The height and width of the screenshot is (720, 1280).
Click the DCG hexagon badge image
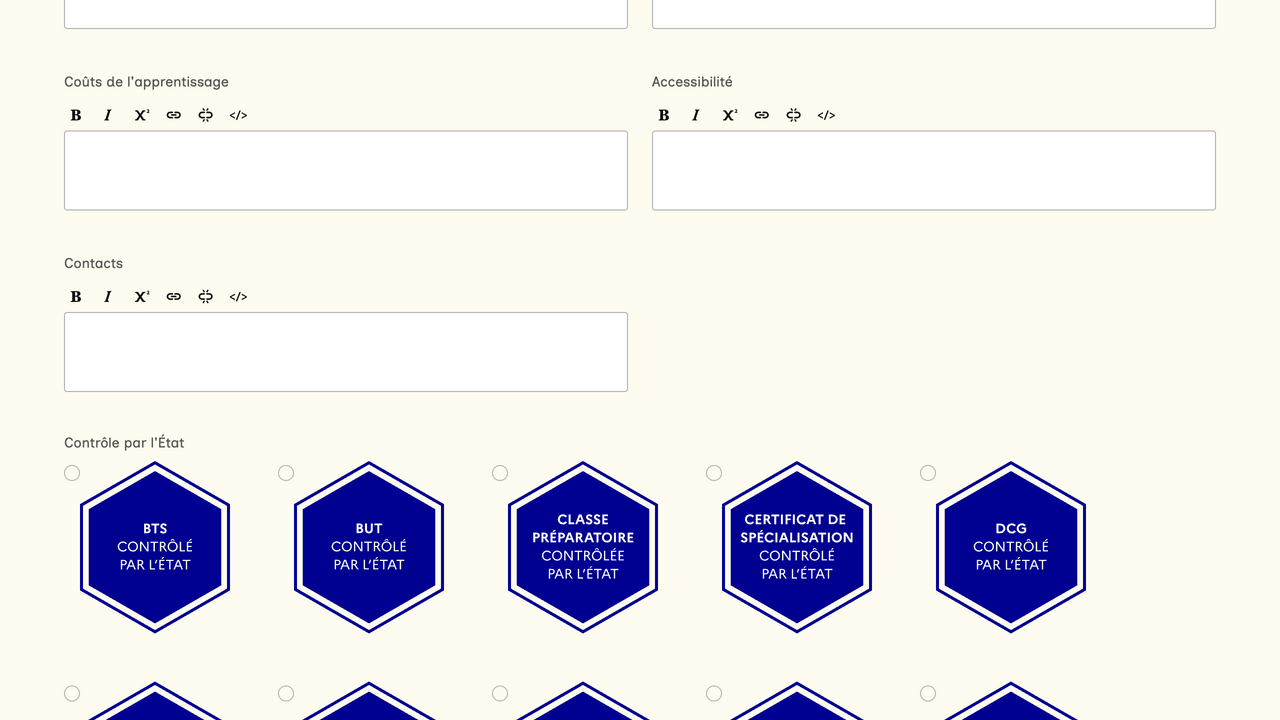pos(1011,547)
